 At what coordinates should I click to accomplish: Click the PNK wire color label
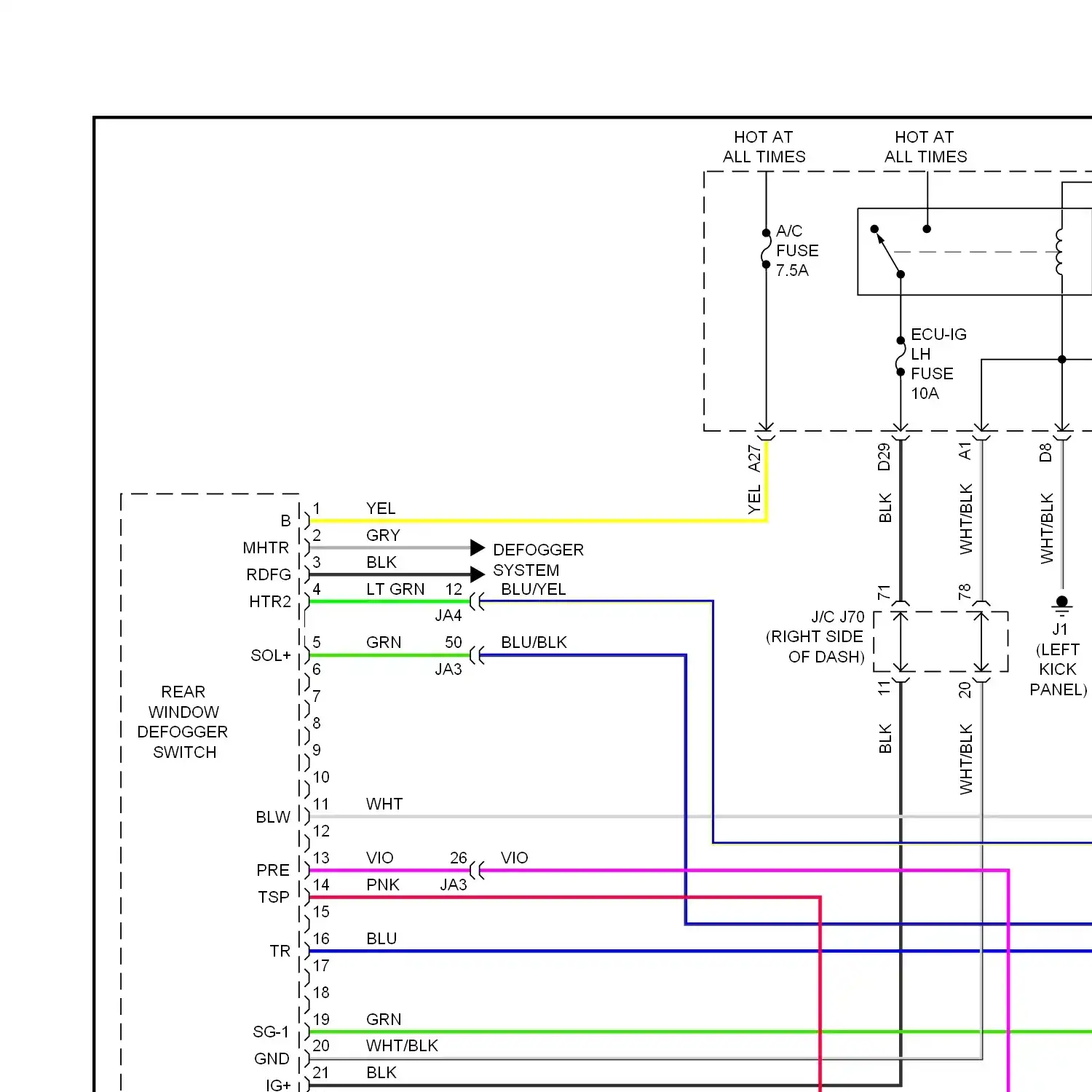(383, 885)
